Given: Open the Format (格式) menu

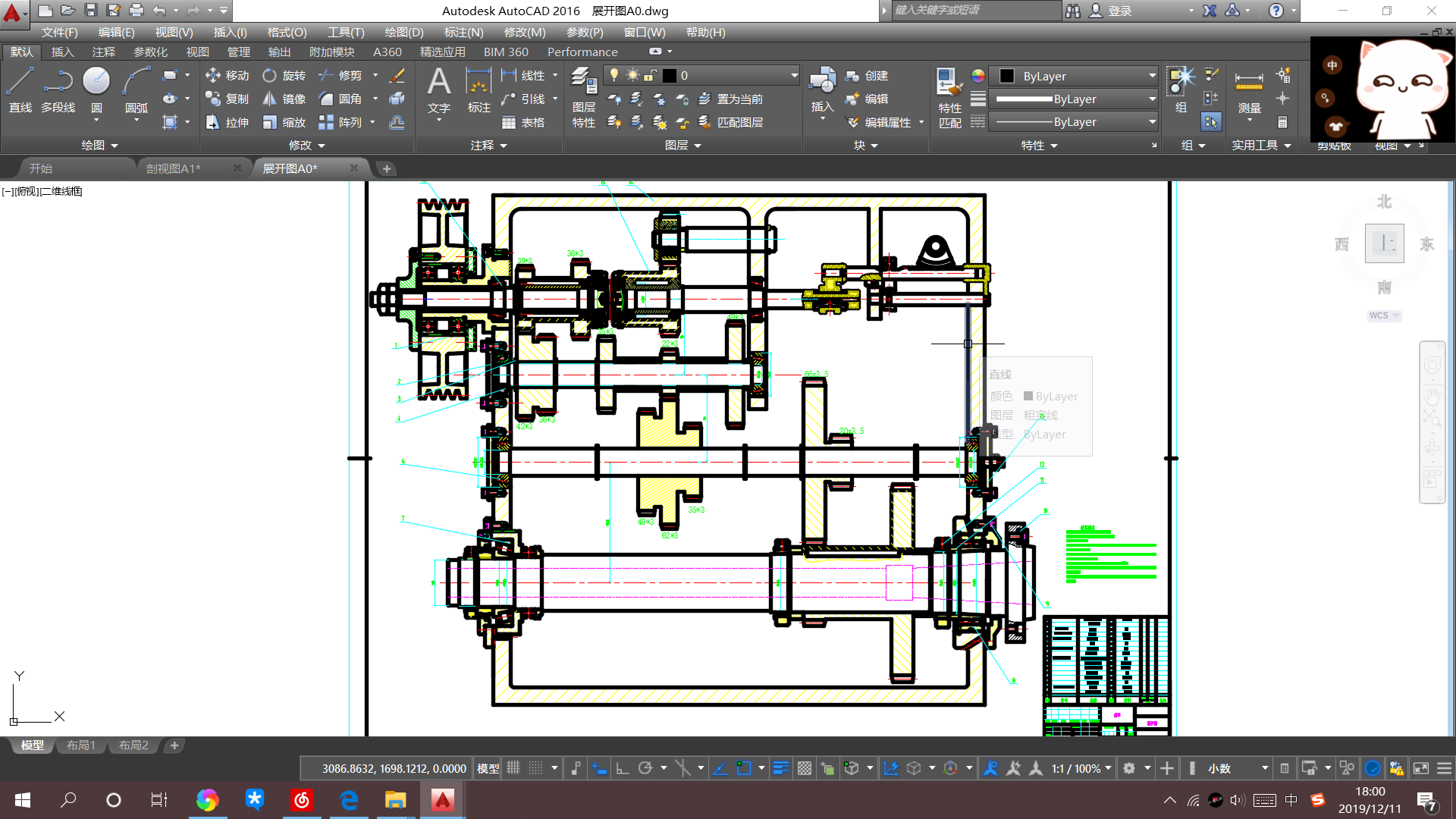Looking at the screenshot, I should (x=287, y=33).
